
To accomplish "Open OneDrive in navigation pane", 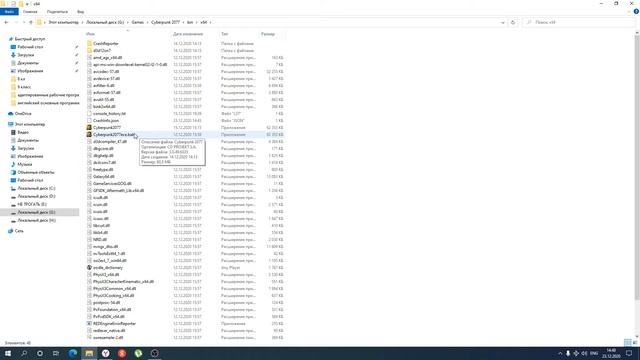I will (x=23, y=114).
